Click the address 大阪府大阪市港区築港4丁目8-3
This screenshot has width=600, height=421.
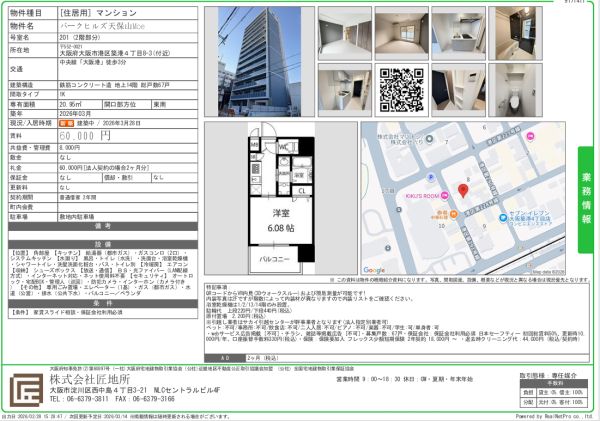coord(115,54)
